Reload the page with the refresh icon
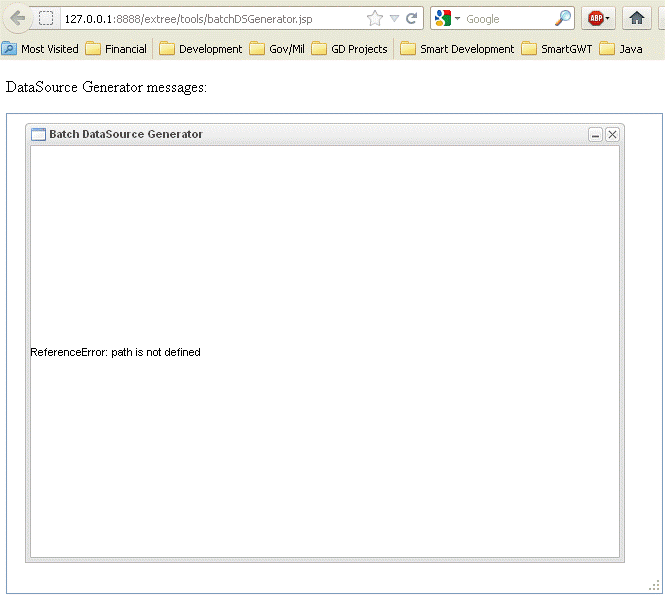Image resolution: width=665 pixels, height=595 pixels. click(x=411, y=18)
